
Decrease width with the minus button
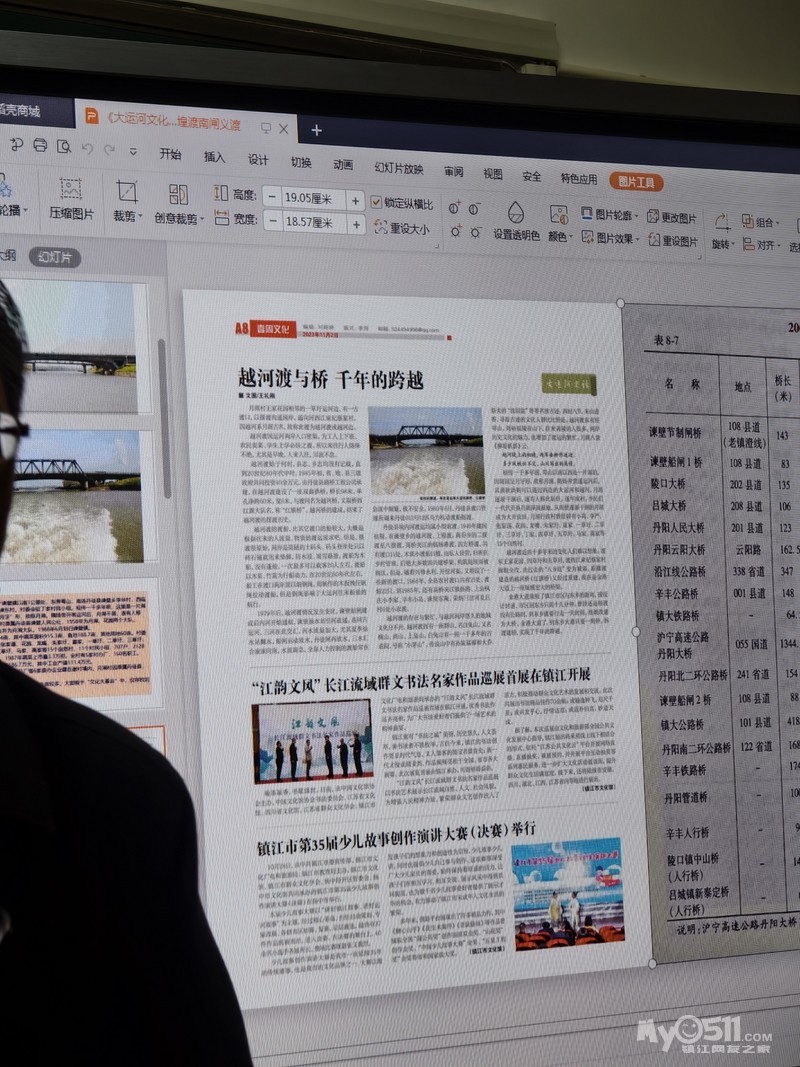pos(272,221)
